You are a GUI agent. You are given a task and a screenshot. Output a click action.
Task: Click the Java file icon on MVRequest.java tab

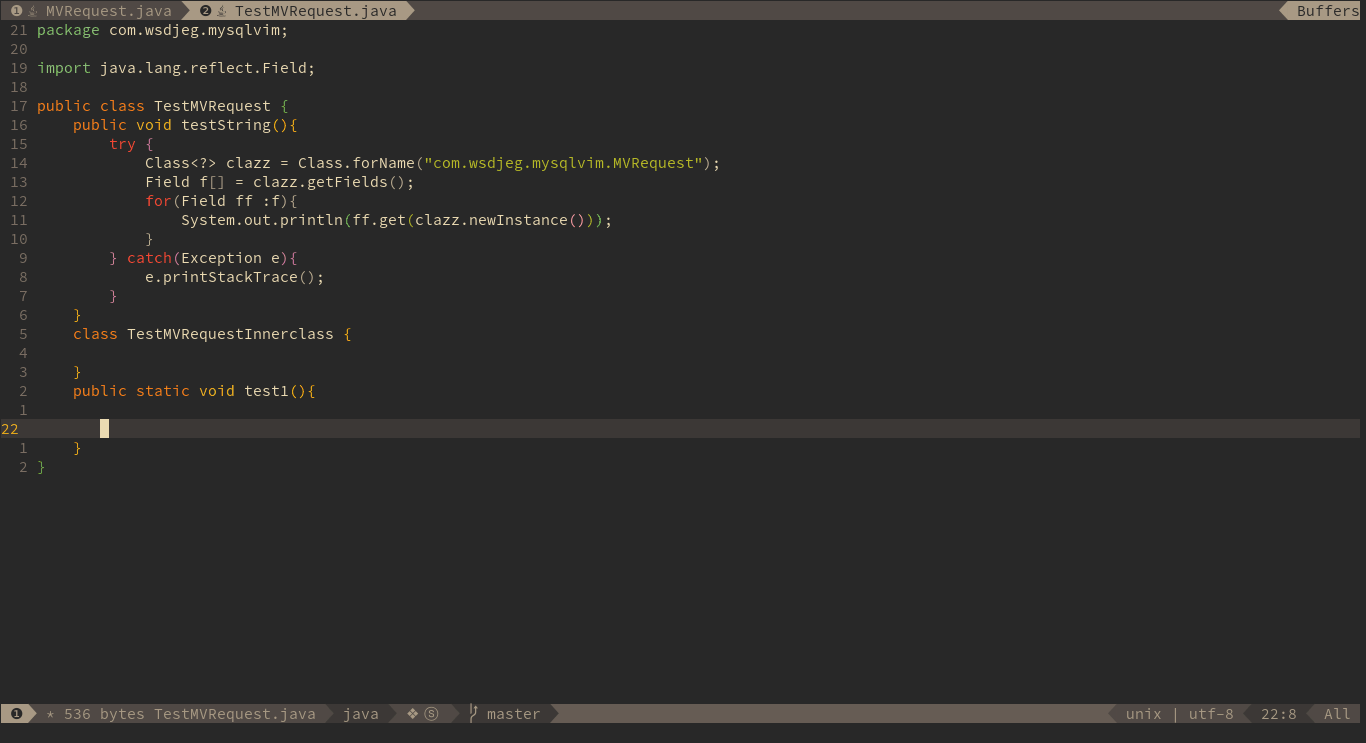[33, 11]
